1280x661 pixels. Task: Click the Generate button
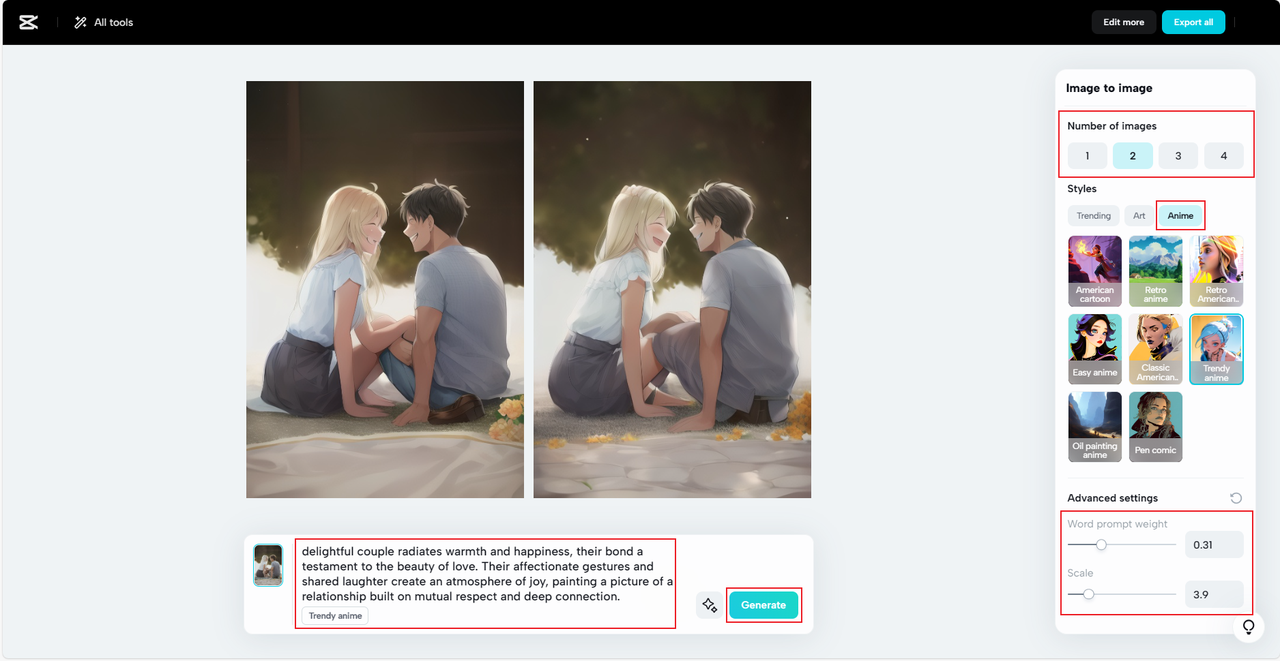tap(763, 605)
